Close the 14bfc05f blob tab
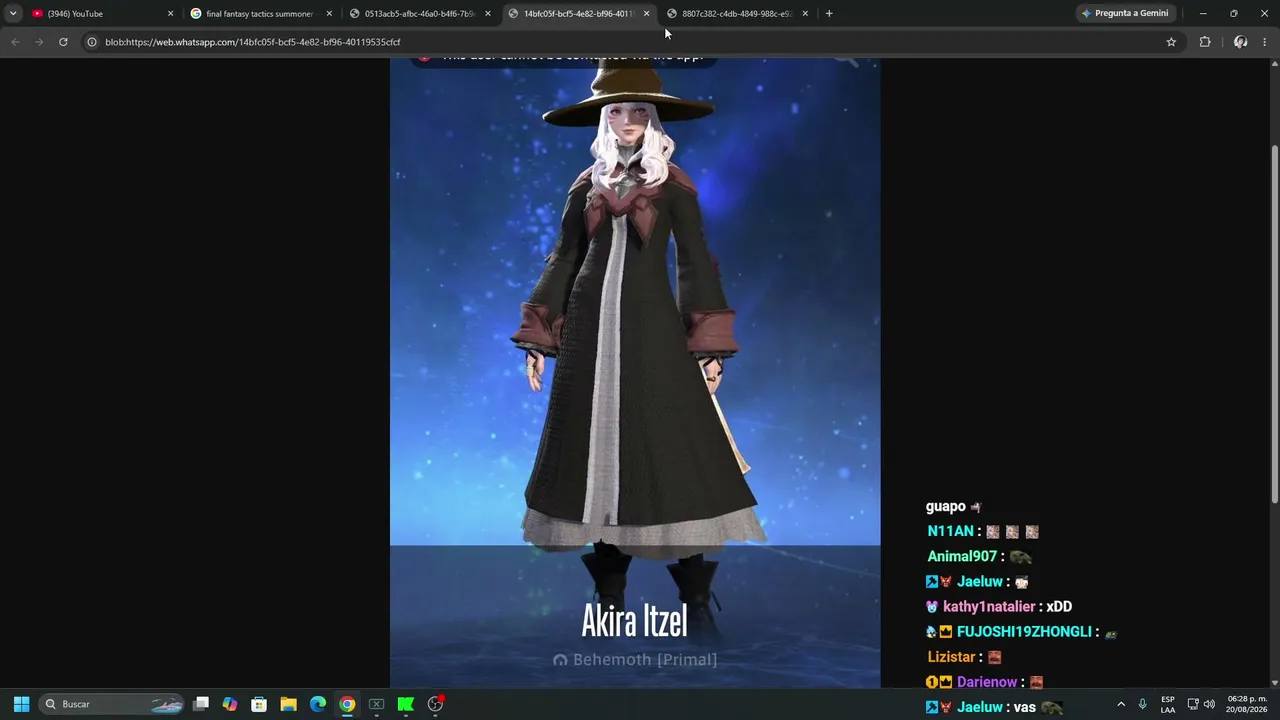Image resolution: width=1280 pixels, height=720 pixels. [646, 13]
